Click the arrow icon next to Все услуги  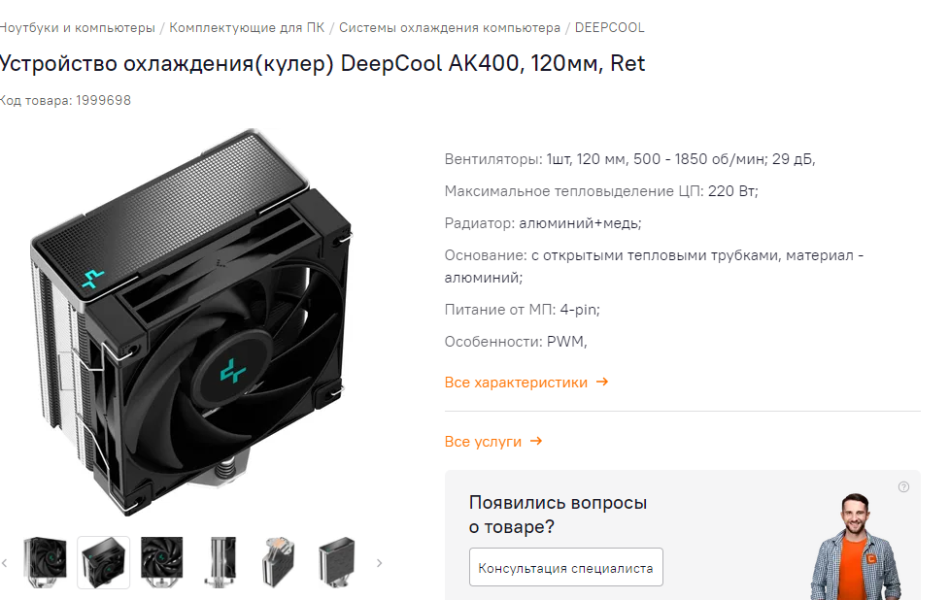(536, 441)
